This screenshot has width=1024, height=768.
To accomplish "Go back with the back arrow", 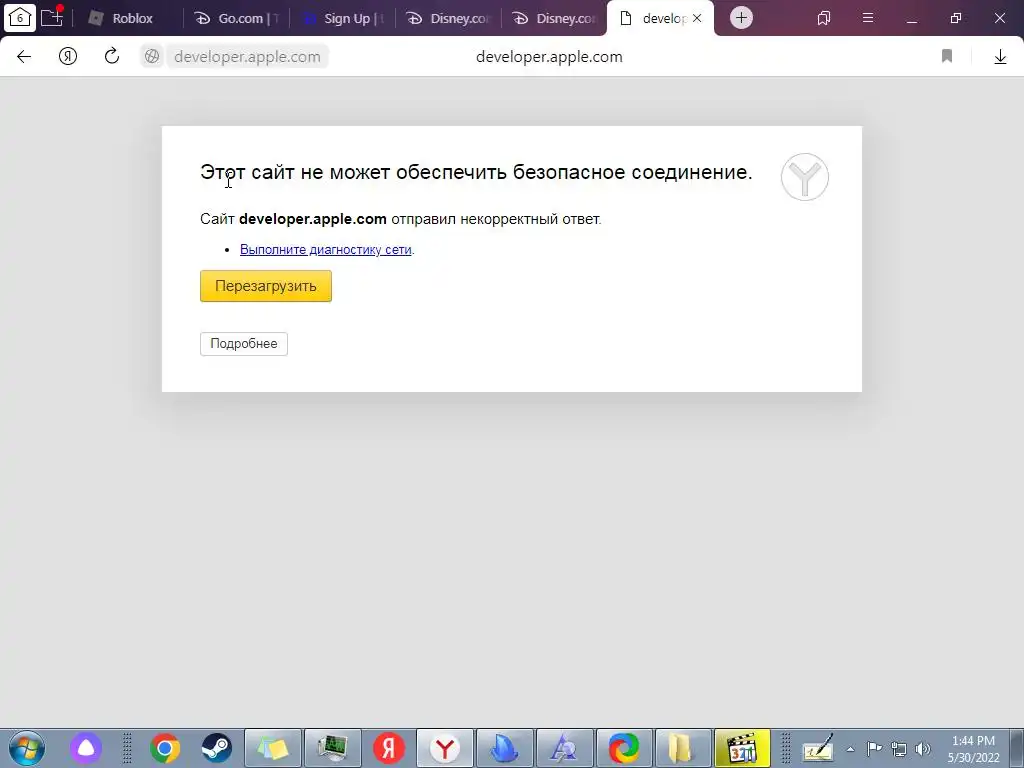I will 24,57.
